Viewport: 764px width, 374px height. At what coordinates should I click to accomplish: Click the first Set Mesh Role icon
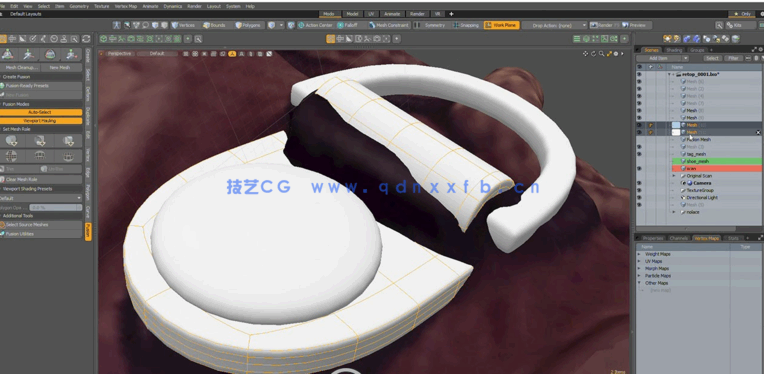pos(12,141)
